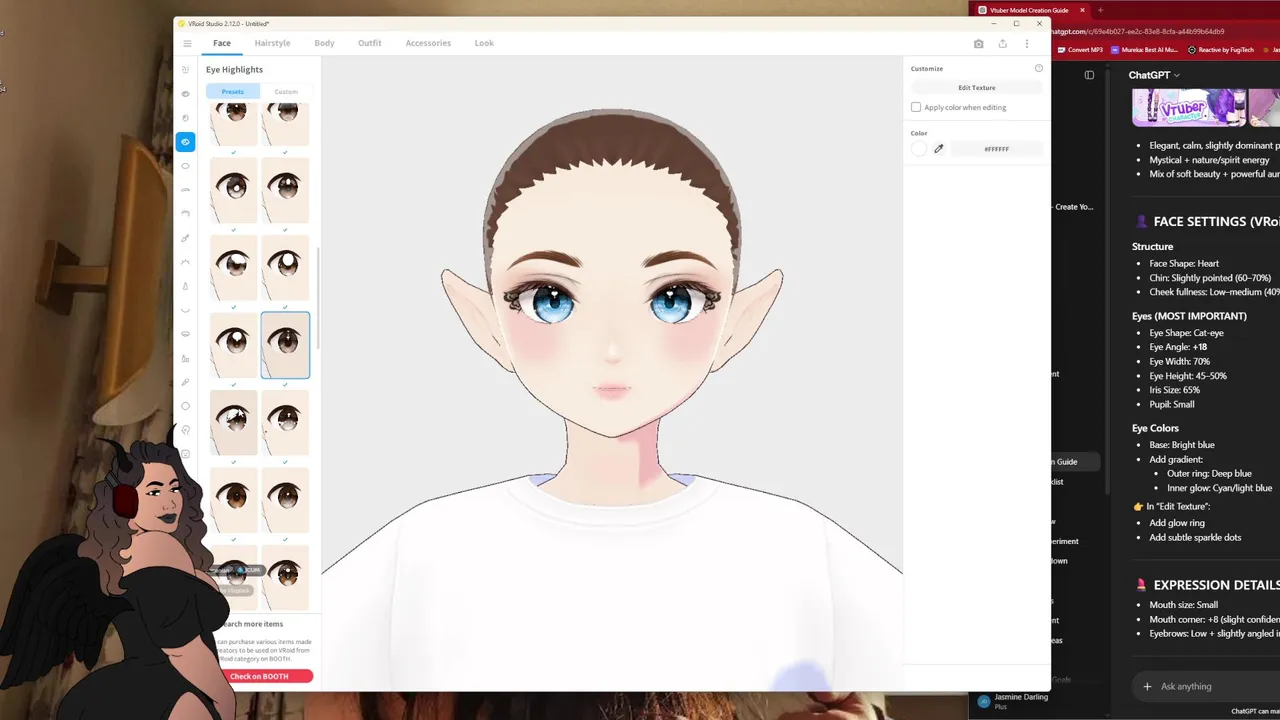Switch to the Look tab
This screenshot has width=1280, height=720.
(484, 43)
